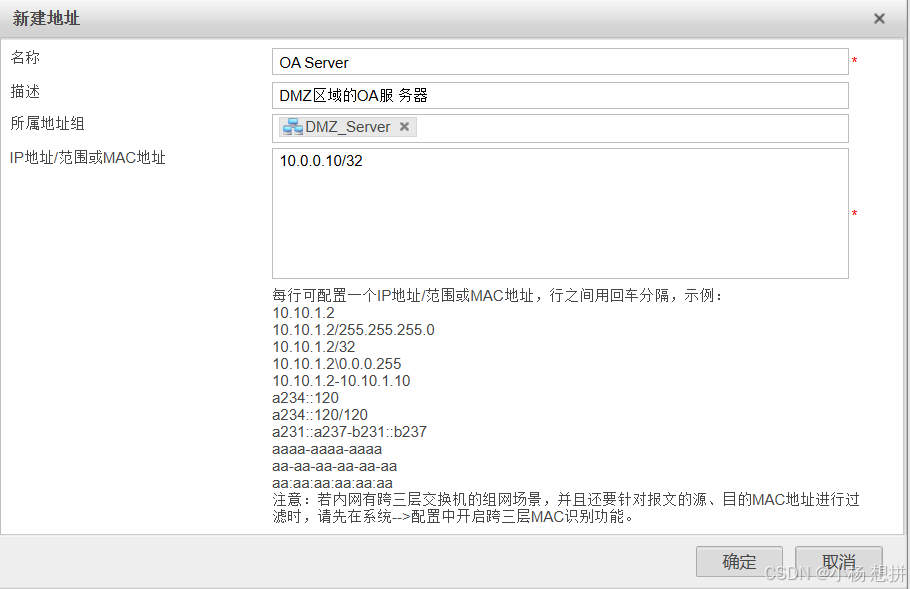Remove the DMZ_Server tag with its x
The height and width of the screenshot is (589, 910).
pyautogui.click(x=405, y=127)
